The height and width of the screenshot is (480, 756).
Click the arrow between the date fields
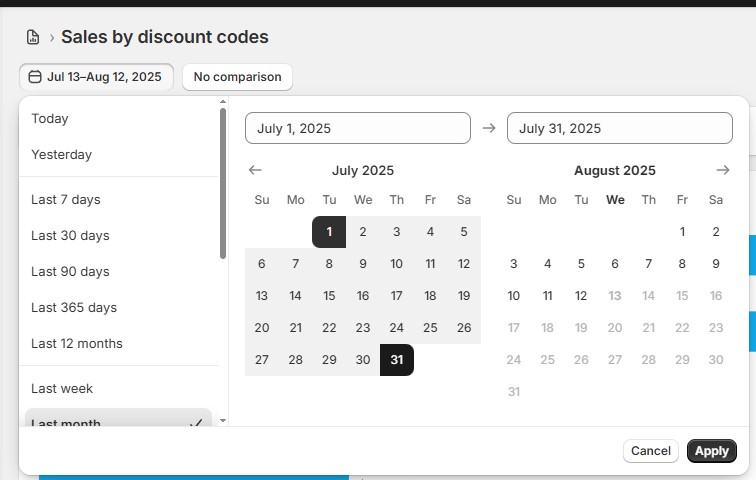point(489,128)
